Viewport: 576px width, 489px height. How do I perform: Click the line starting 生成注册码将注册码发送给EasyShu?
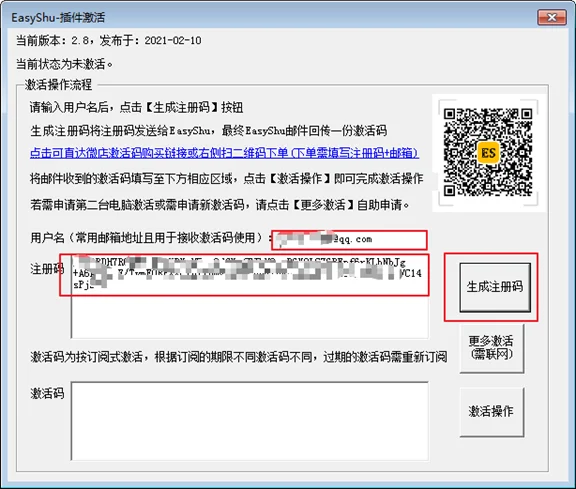208,130
